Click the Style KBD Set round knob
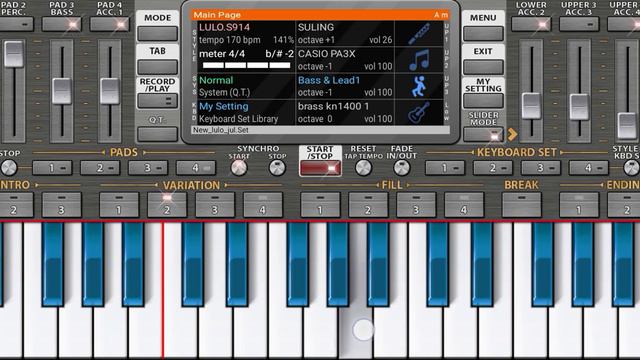The width and height of the screenshot is (640, 360). click(631, 167)
